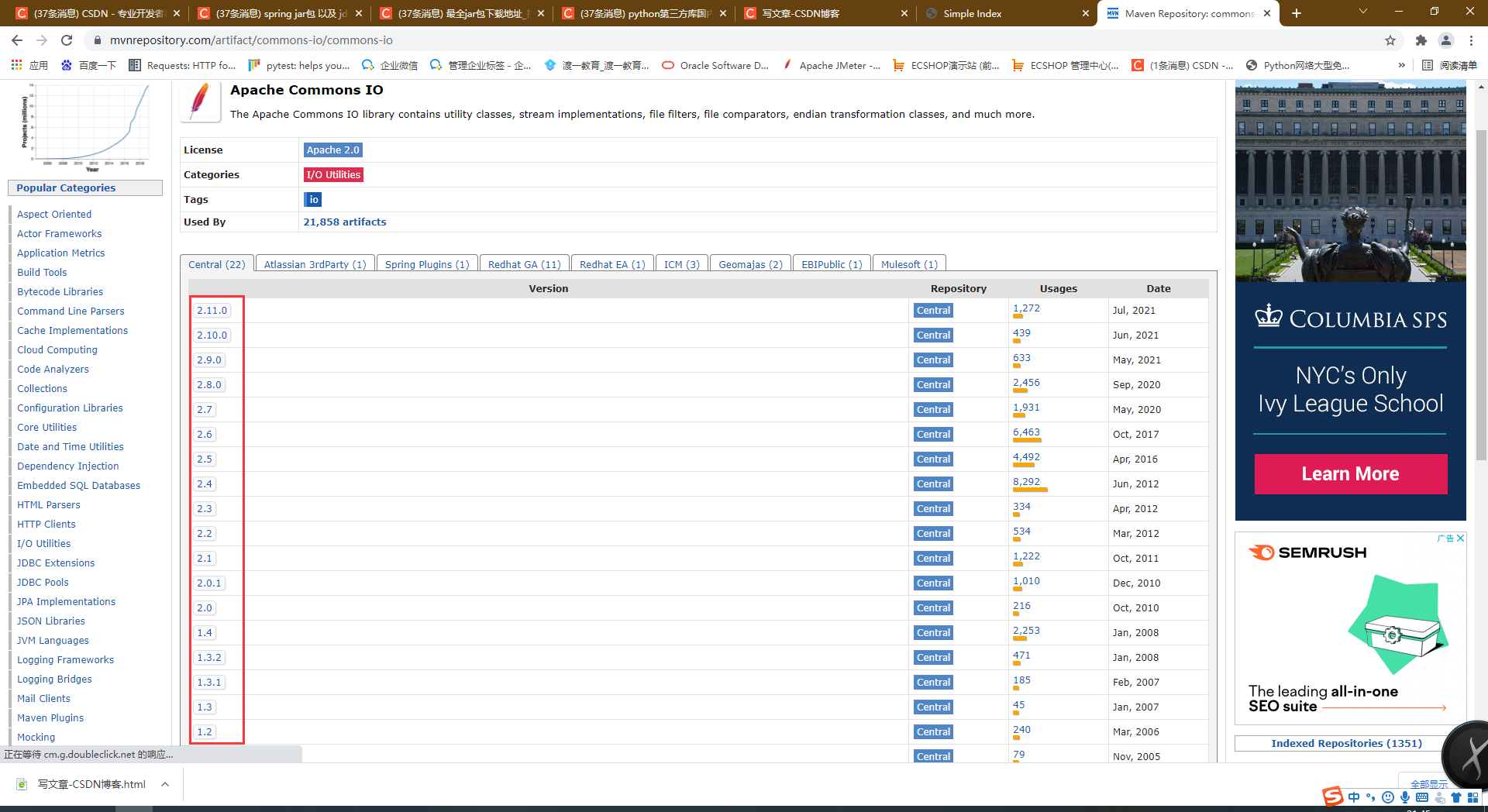Open version 2.11.0
Screen dimensions: 1488x812
(212, 311)
